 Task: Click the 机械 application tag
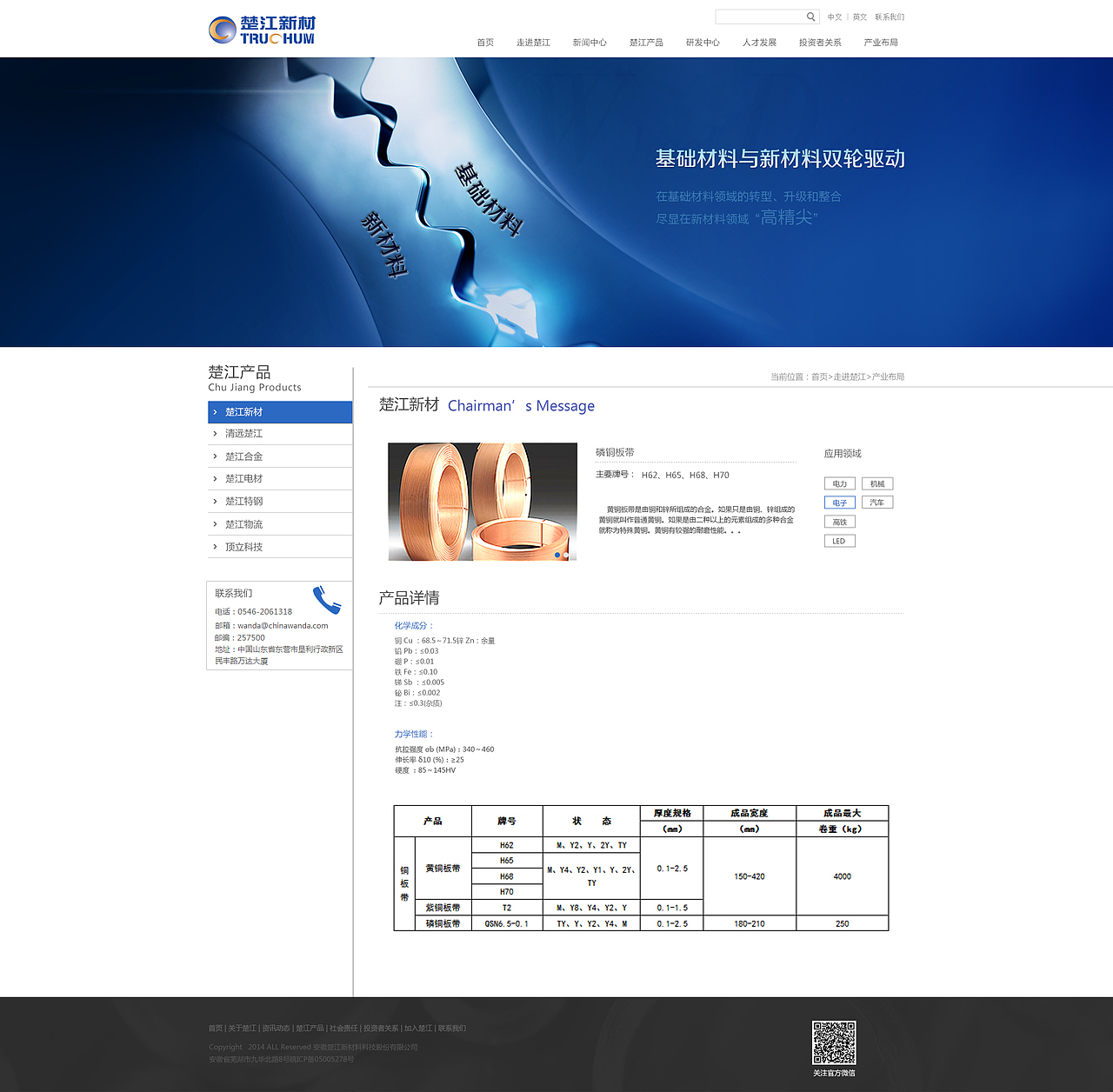click(877, 483)
